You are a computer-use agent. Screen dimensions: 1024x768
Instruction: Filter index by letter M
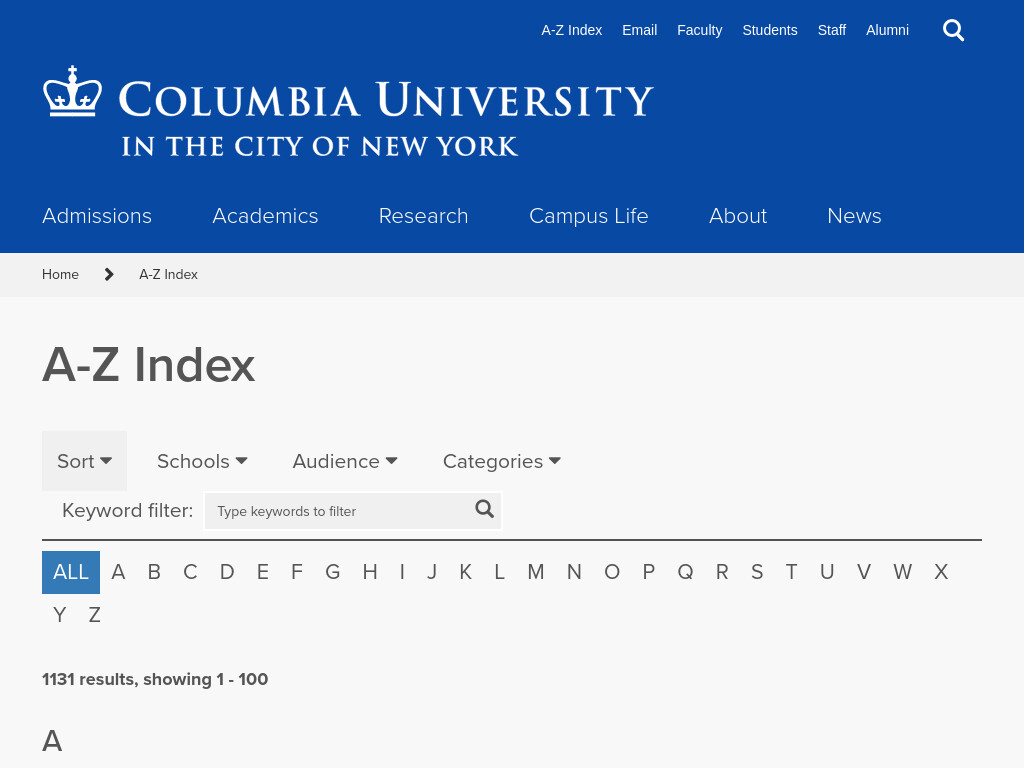(536, 572)
